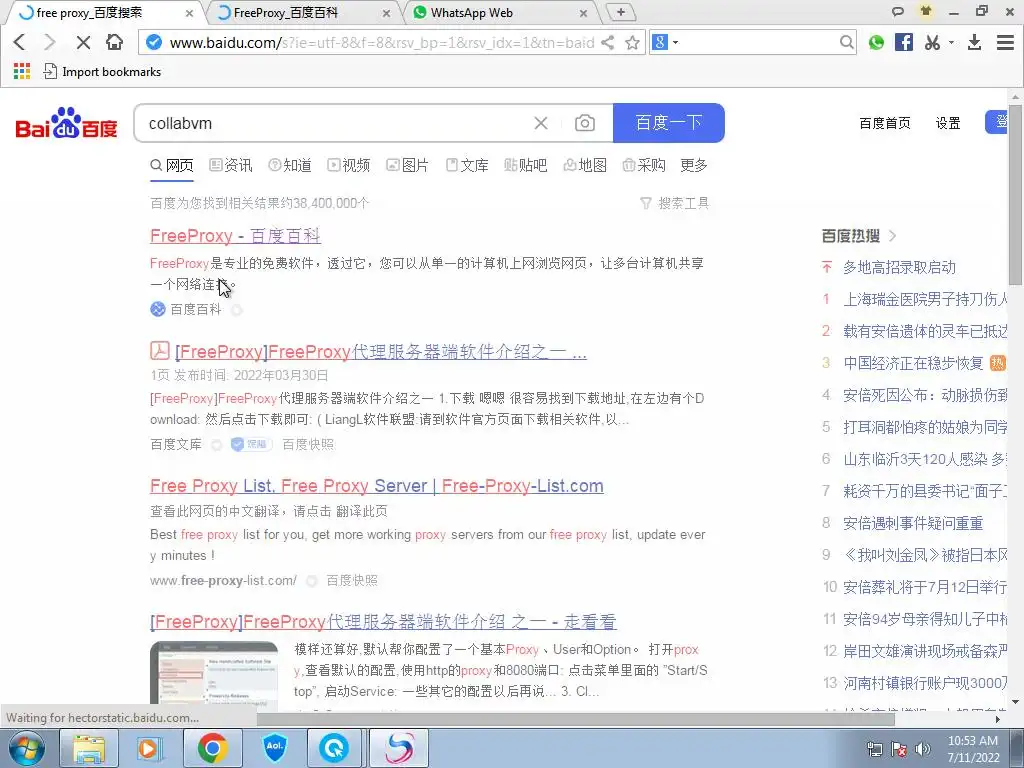Open hot search 多地高招录取启动
This screenshot has width=1024, height=768.
click(x=899, y=267)
